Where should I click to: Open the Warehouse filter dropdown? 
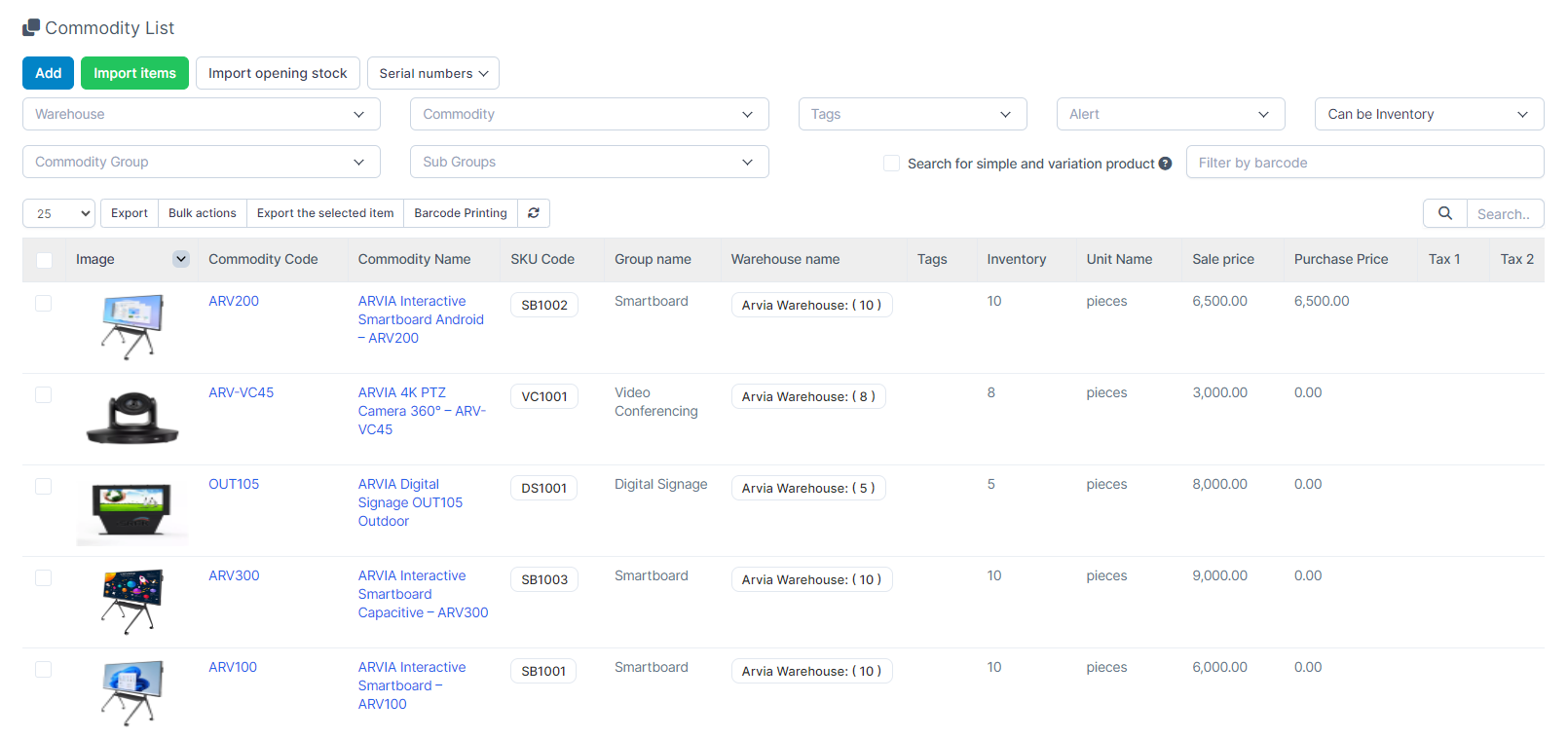[x=202, y=114]
